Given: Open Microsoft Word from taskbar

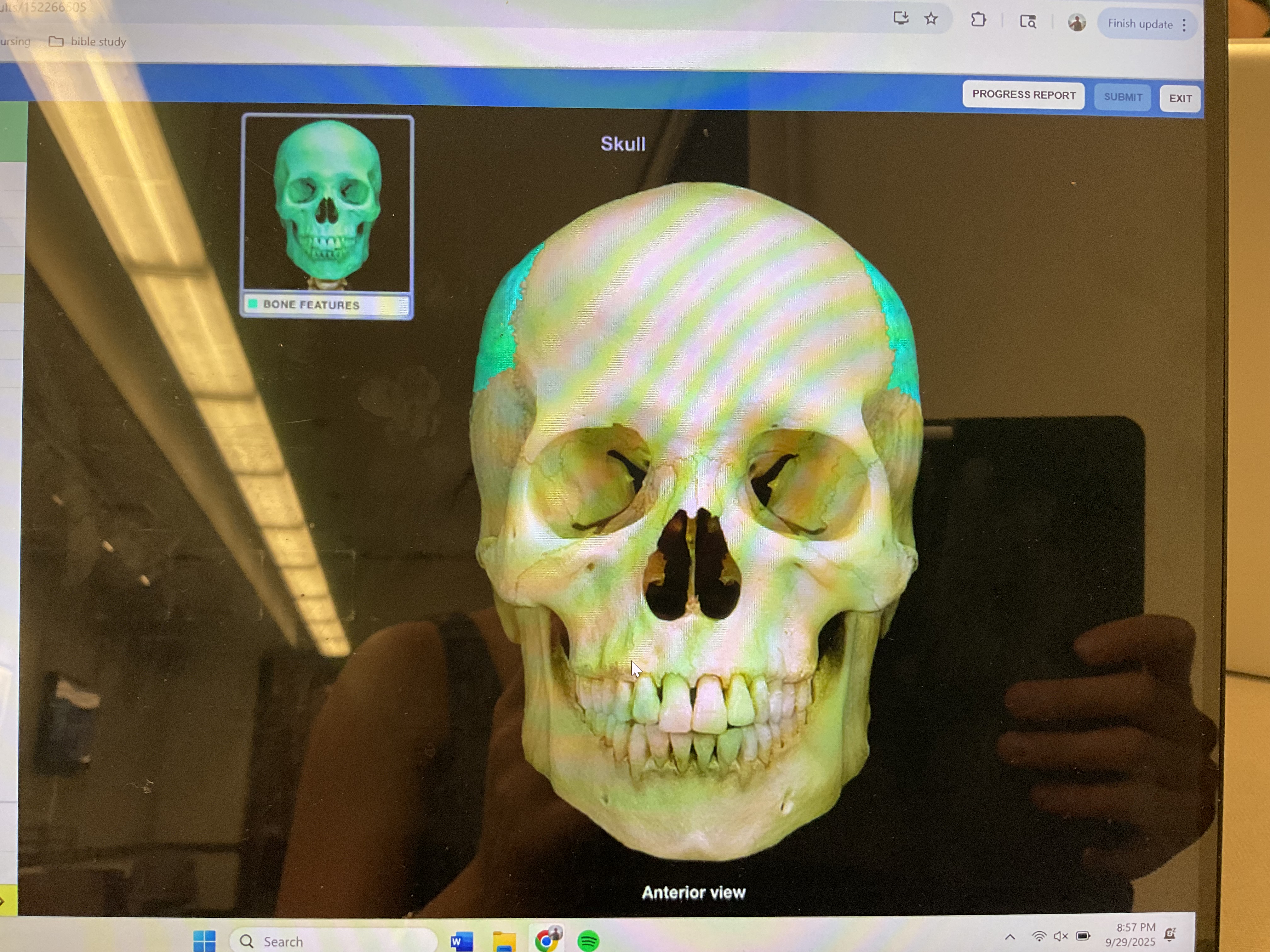Looking at the screenshot, I should pyautogui.click(x=461, y=941).
